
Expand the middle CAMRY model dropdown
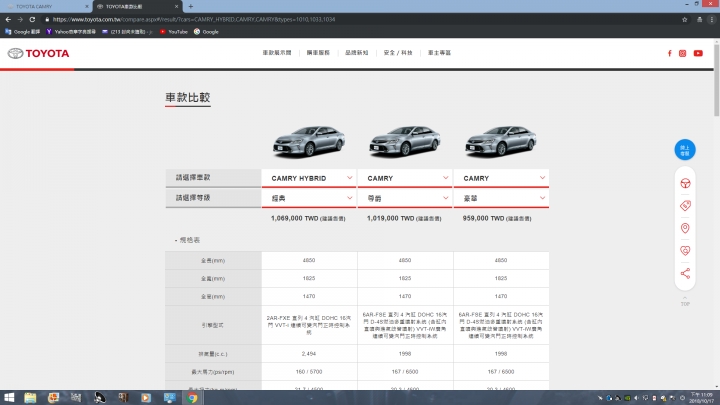(x=405, y=178)
